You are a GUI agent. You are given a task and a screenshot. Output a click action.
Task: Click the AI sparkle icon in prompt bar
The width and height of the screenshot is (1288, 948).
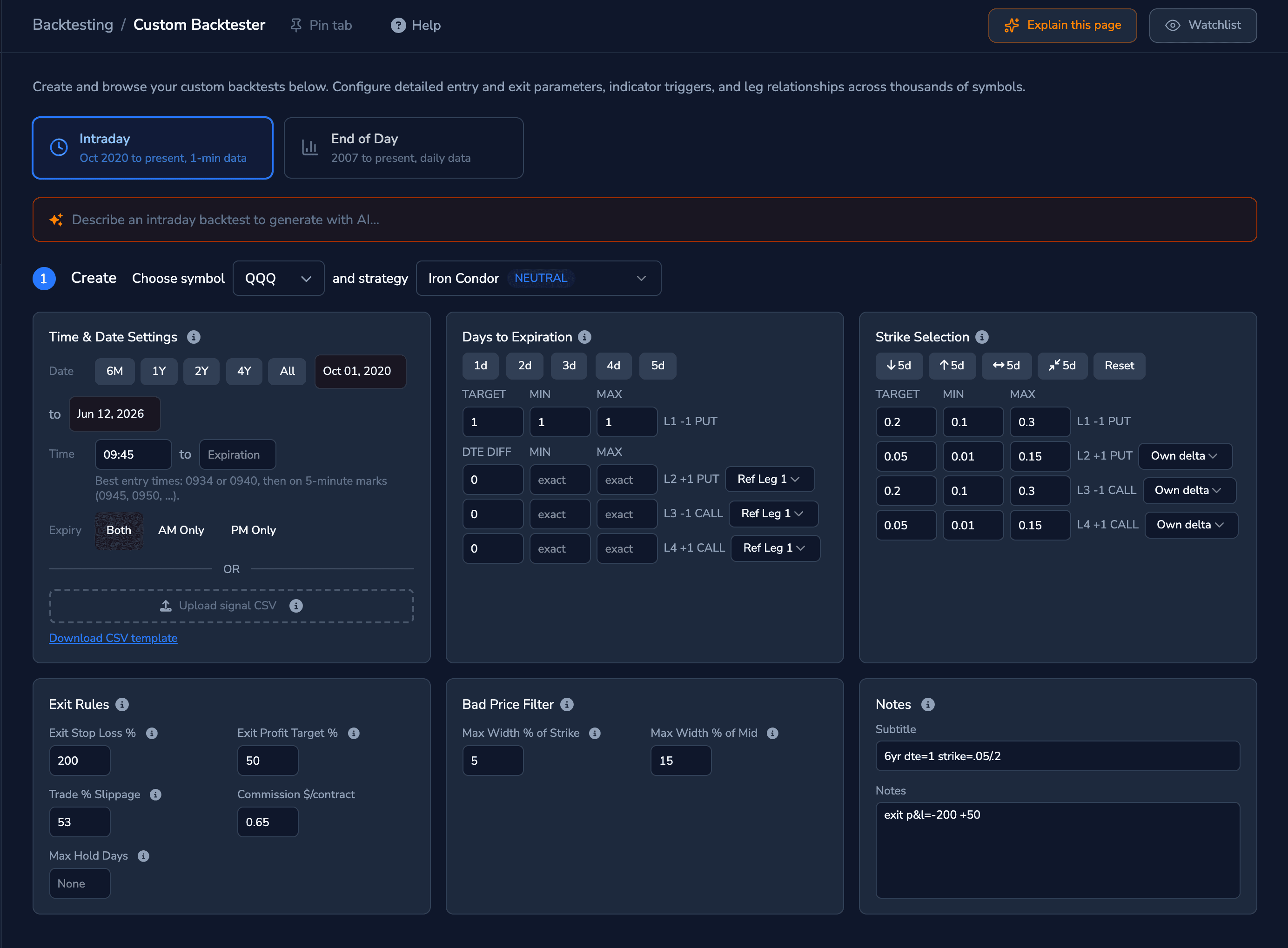56,220
